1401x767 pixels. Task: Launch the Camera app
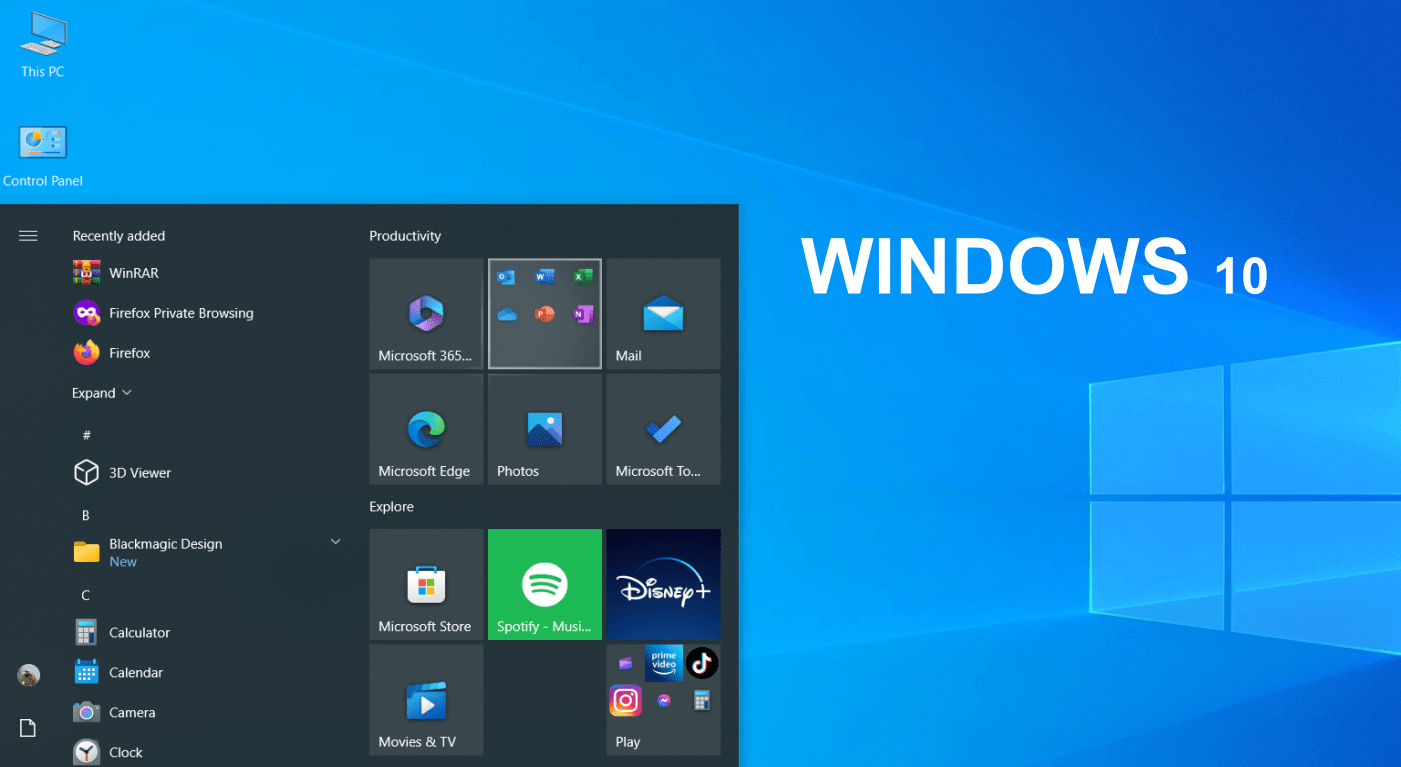pos(209,713)
